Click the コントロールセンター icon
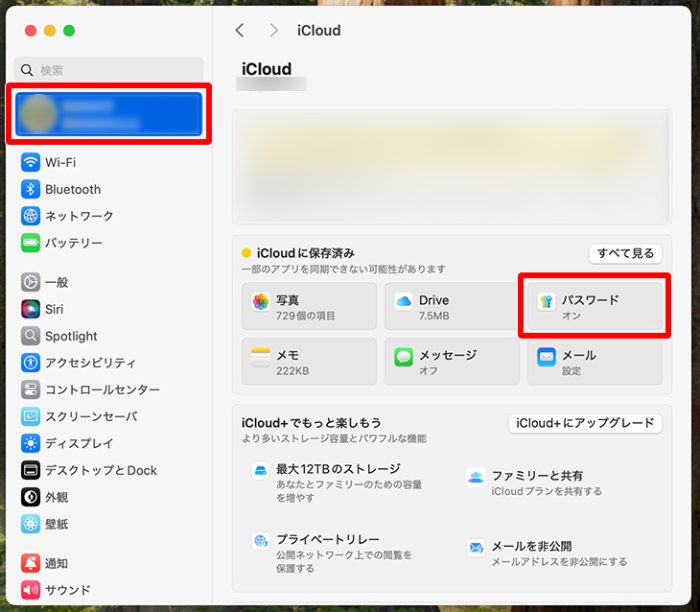This screenshot has width=700, height=612. click(31, 390)
